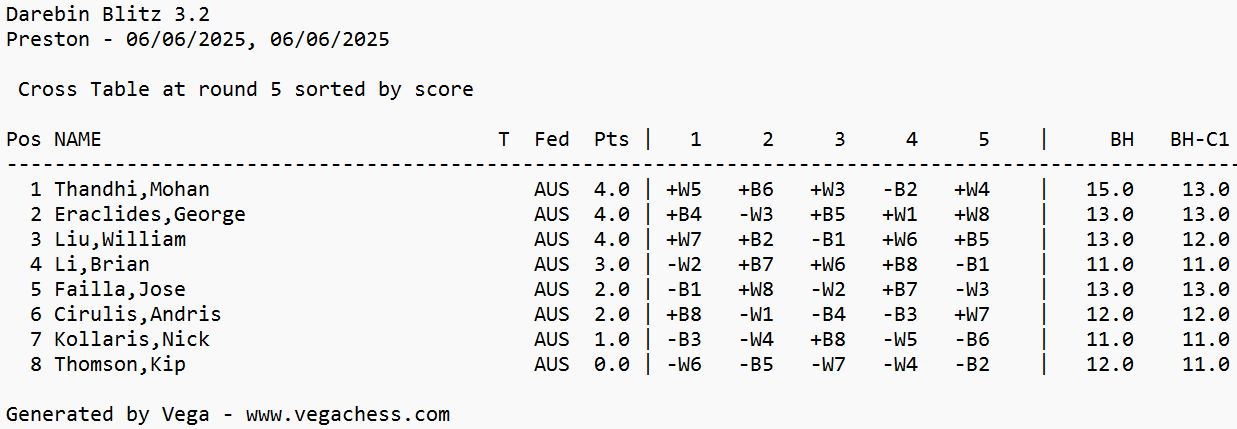1237x429 pixels.
Task: Click the Darebin Blitz 3.2 title
Action: click(x=108, y=15)
